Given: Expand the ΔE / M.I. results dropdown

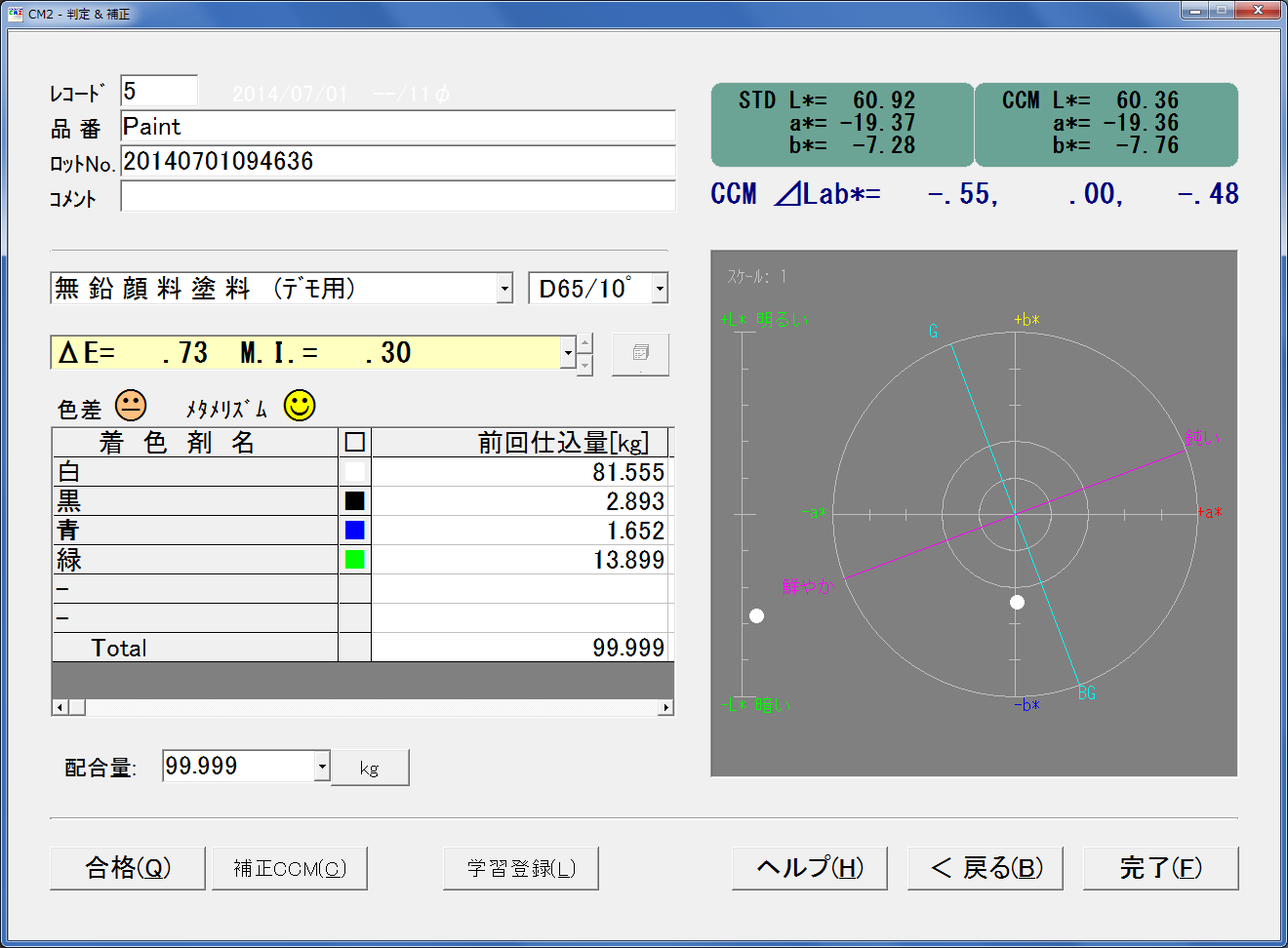Looking at the screenshot, I should coord(568,352).
